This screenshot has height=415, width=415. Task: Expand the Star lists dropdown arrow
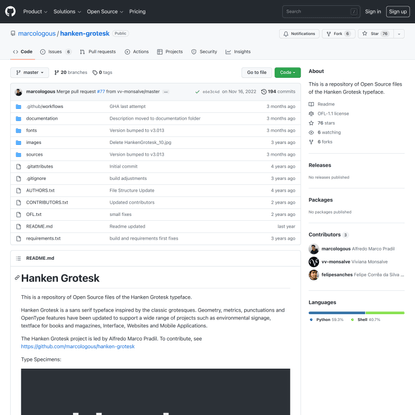[399, 34]
